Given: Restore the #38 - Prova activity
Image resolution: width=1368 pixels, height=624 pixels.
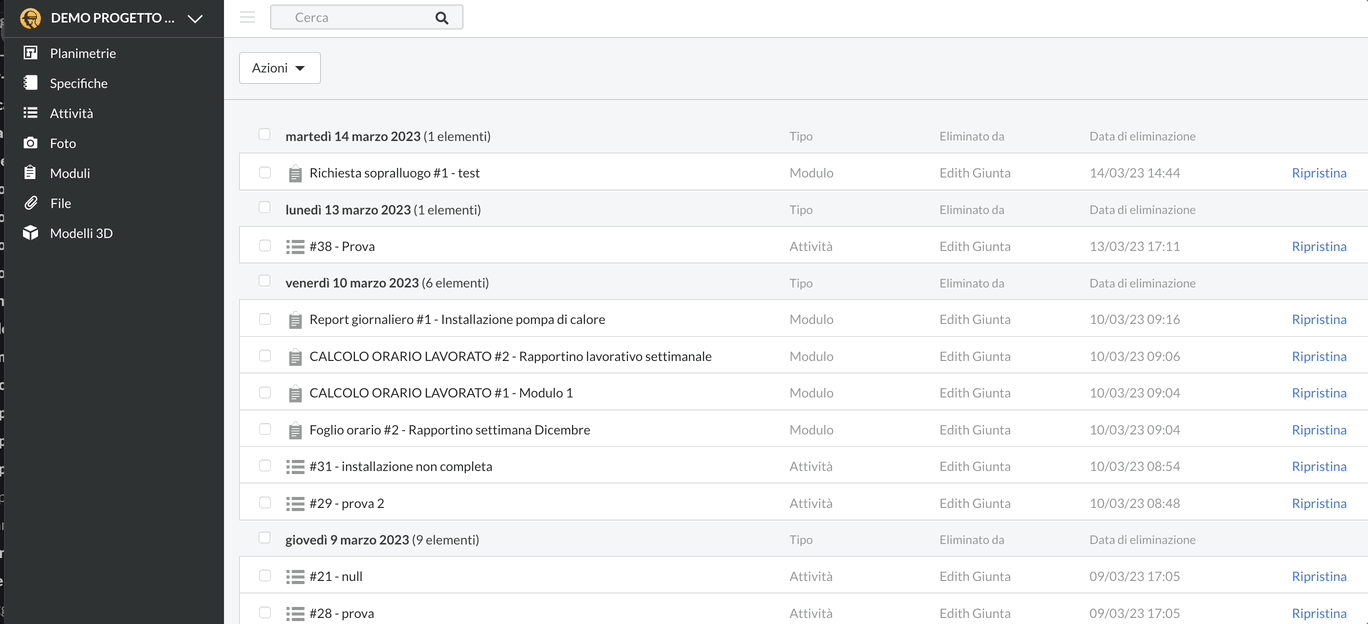Looking at the screenshot, I should tap(1318, 246).
